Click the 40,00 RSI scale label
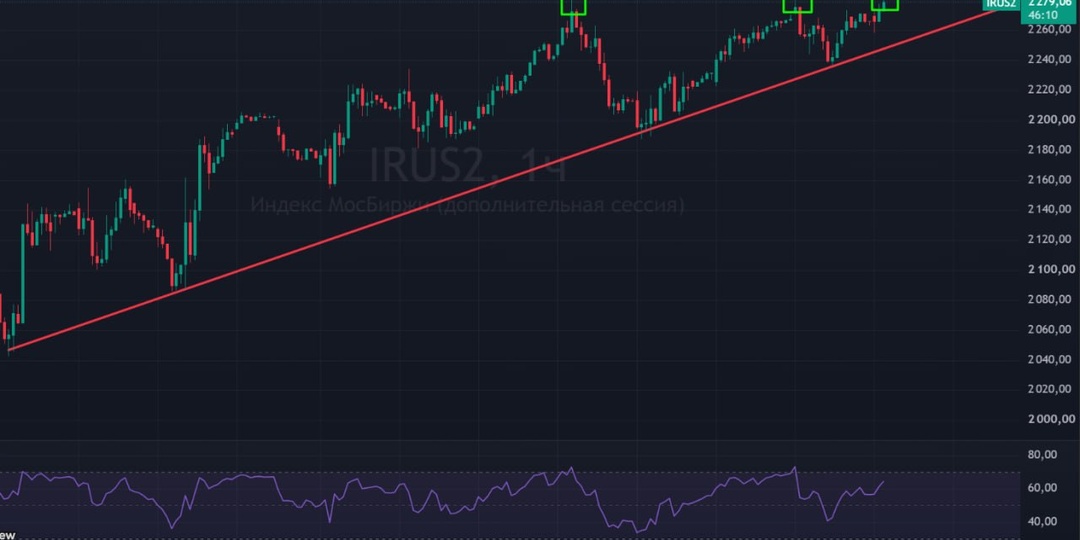The image size is (1080, 540). pos(1042,521)
